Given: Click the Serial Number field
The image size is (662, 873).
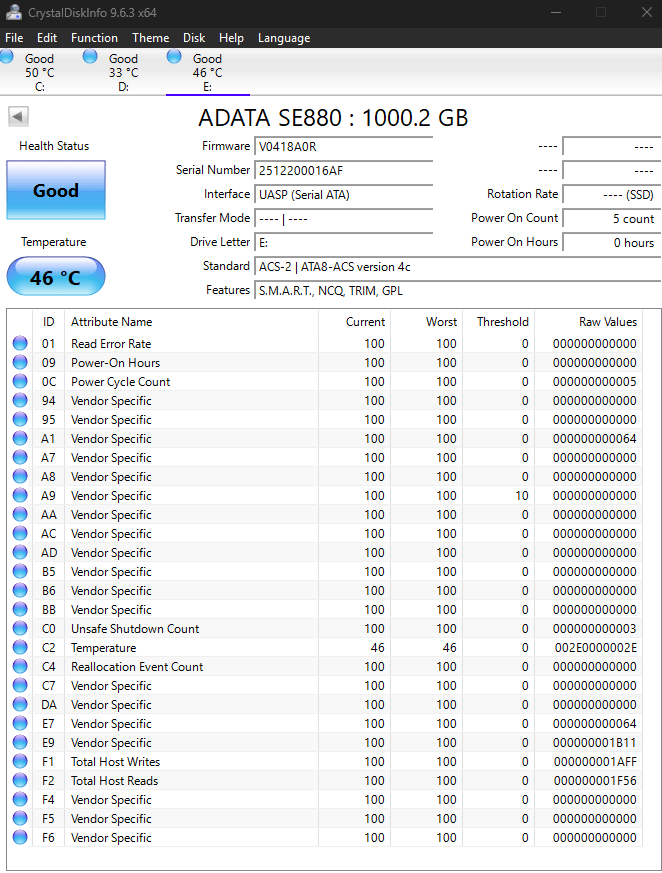Looking at the screenshot, I should (343, 170).
